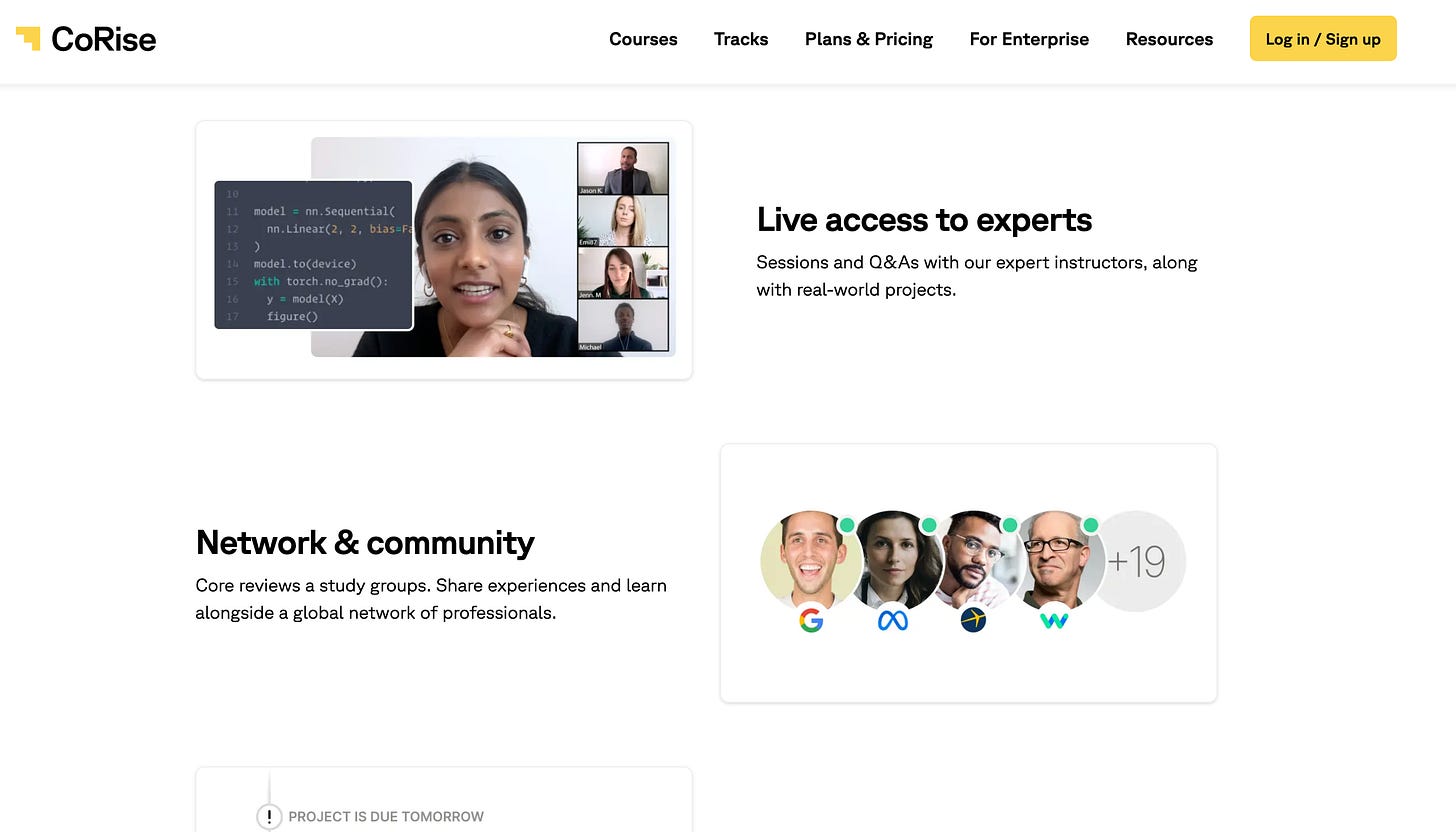Click the woman's avatar above Meta logo
The width and height of the screenshot is (1456, 832).
892,561
